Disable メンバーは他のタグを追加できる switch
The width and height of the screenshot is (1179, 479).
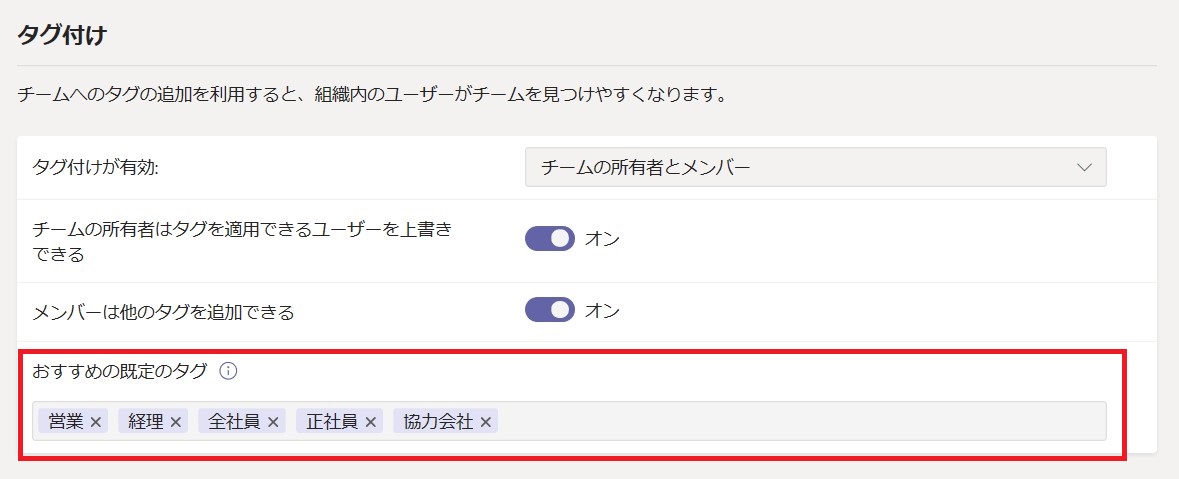[x=550, y=310]
